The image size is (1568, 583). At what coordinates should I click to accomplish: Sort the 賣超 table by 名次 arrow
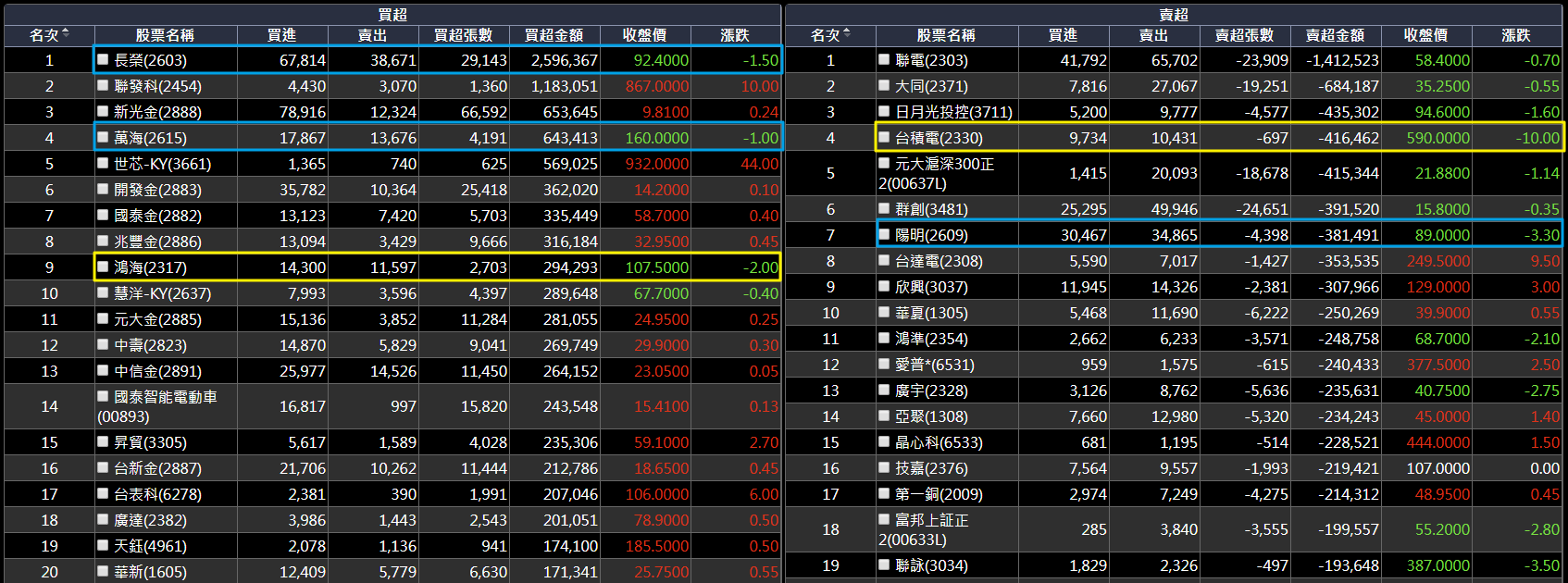point(847,34)
